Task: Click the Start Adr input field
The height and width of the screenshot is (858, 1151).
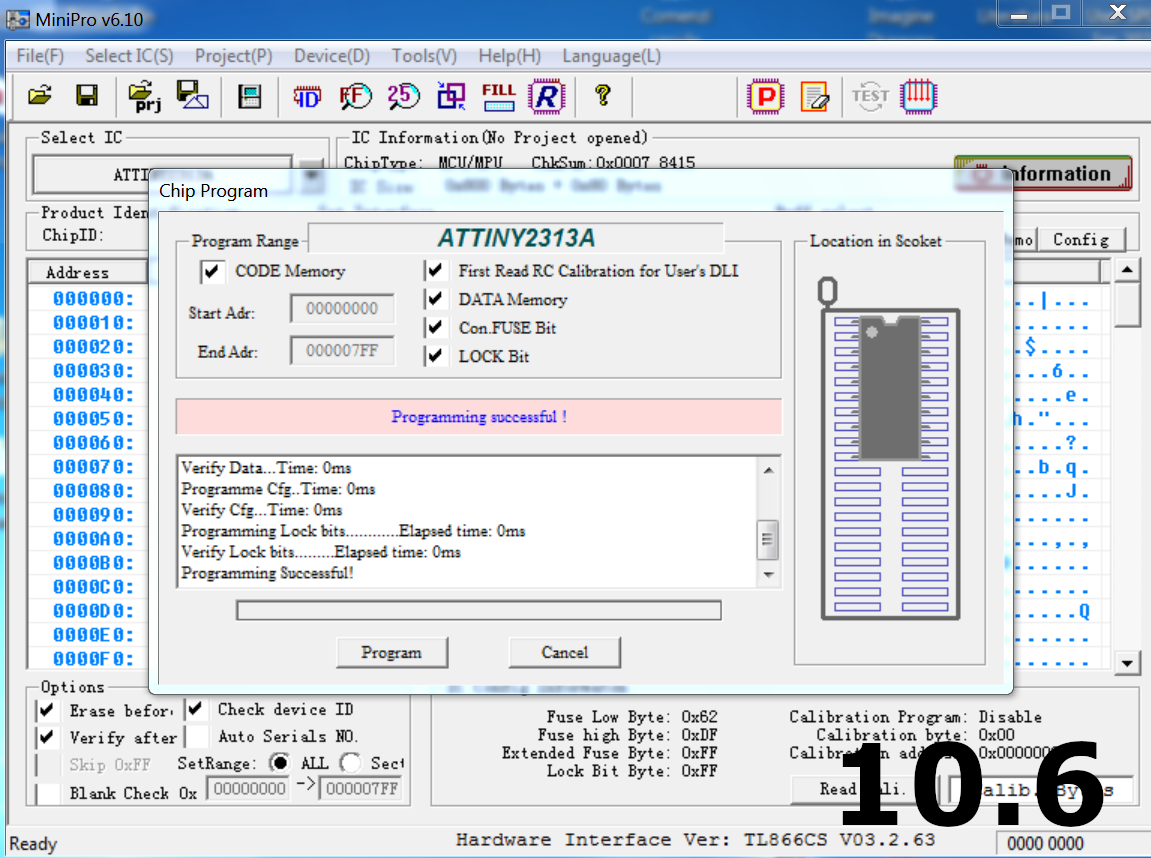Action: pyautogui.click(x=342, y=308)
